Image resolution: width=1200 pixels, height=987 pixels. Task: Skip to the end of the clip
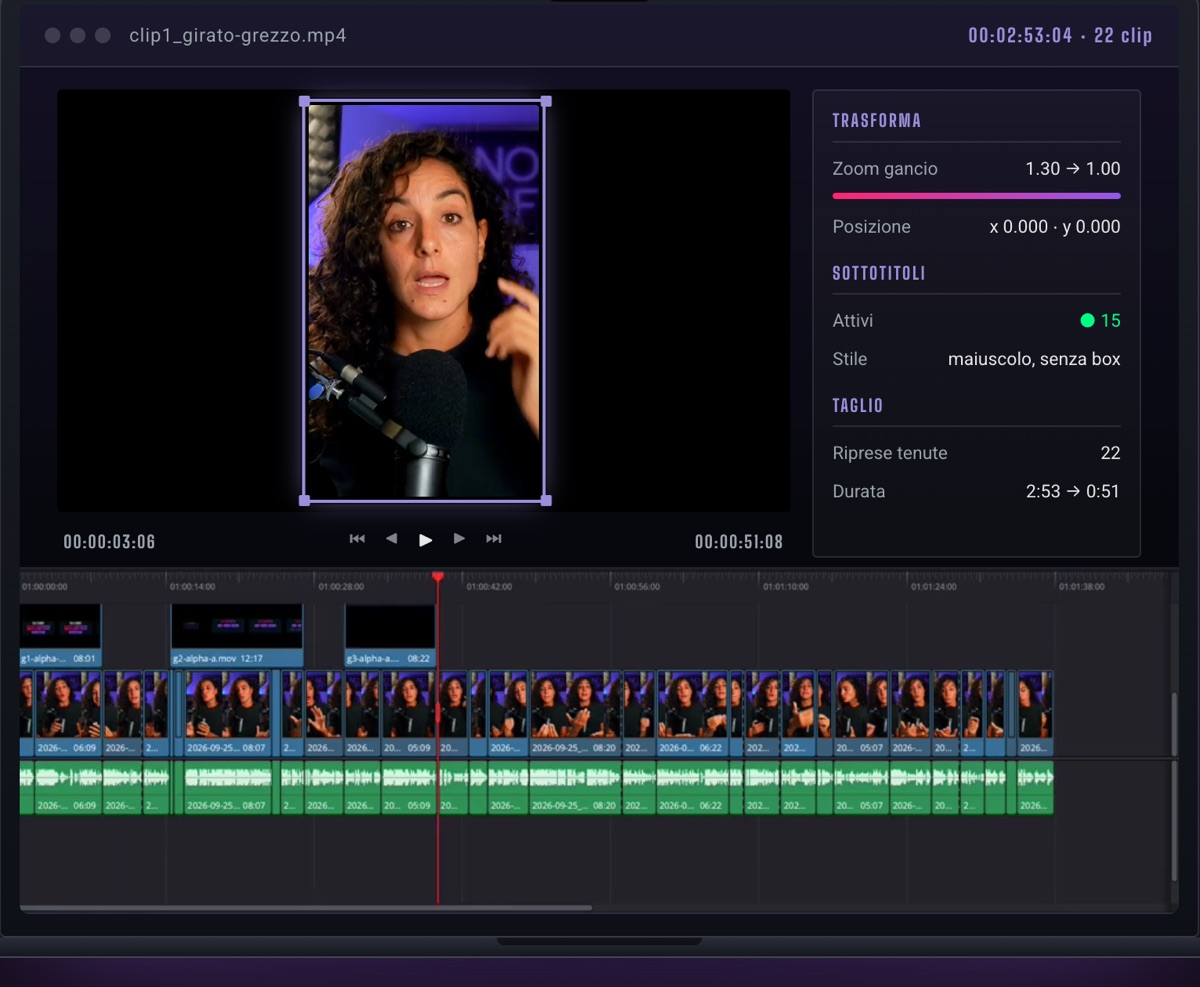point(494,539)
